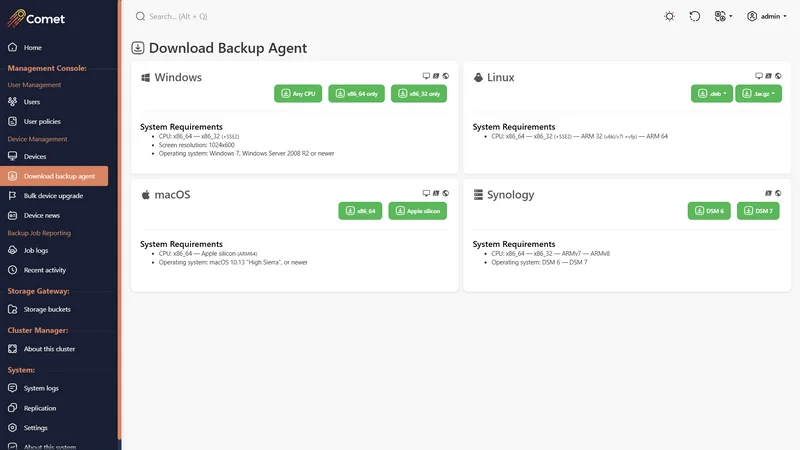Open the server actions dropdown beside refresh

click(723, 16)
